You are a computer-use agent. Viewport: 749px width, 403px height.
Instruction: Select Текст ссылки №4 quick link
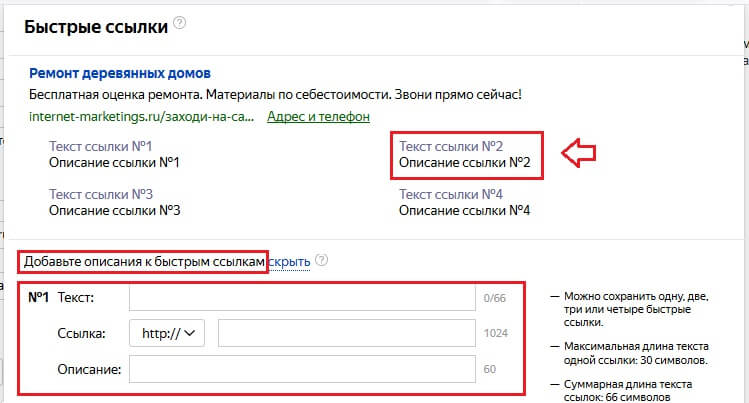tap(463, 194)
